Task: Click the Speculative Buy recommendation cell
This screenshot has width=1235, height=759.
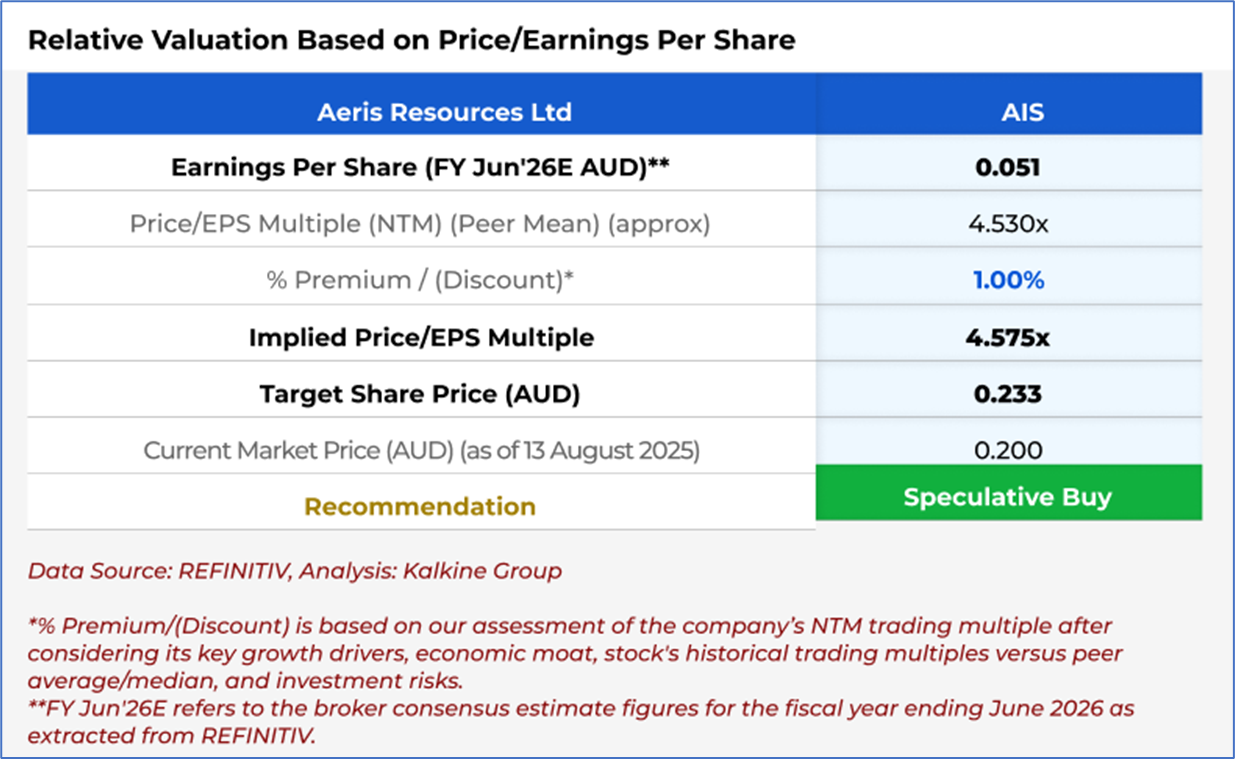Action: click(1008, 497)
